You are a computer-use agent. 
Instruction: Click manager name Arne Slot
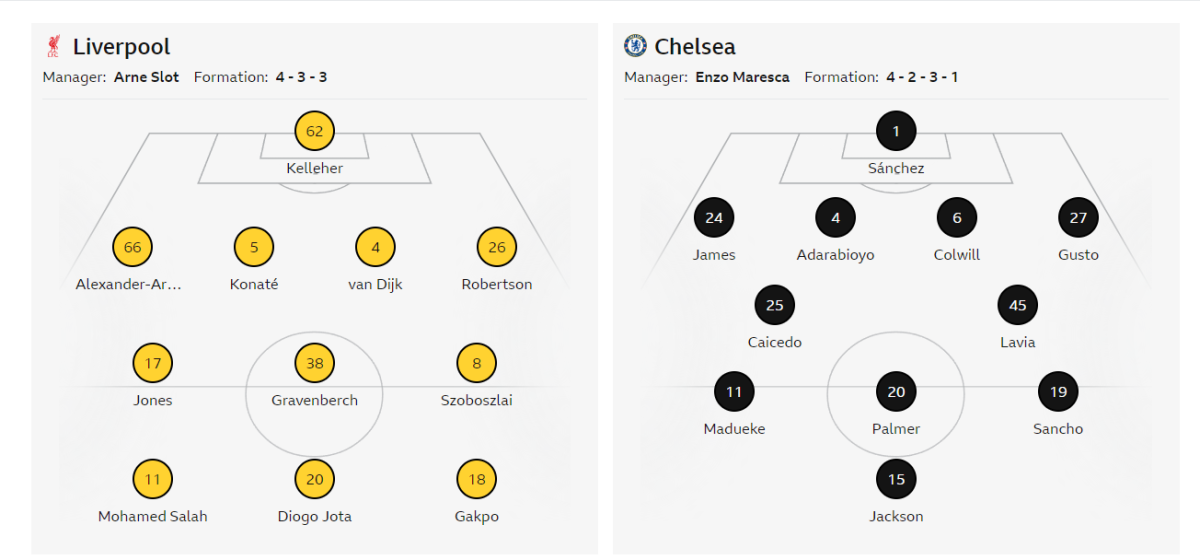146,77
